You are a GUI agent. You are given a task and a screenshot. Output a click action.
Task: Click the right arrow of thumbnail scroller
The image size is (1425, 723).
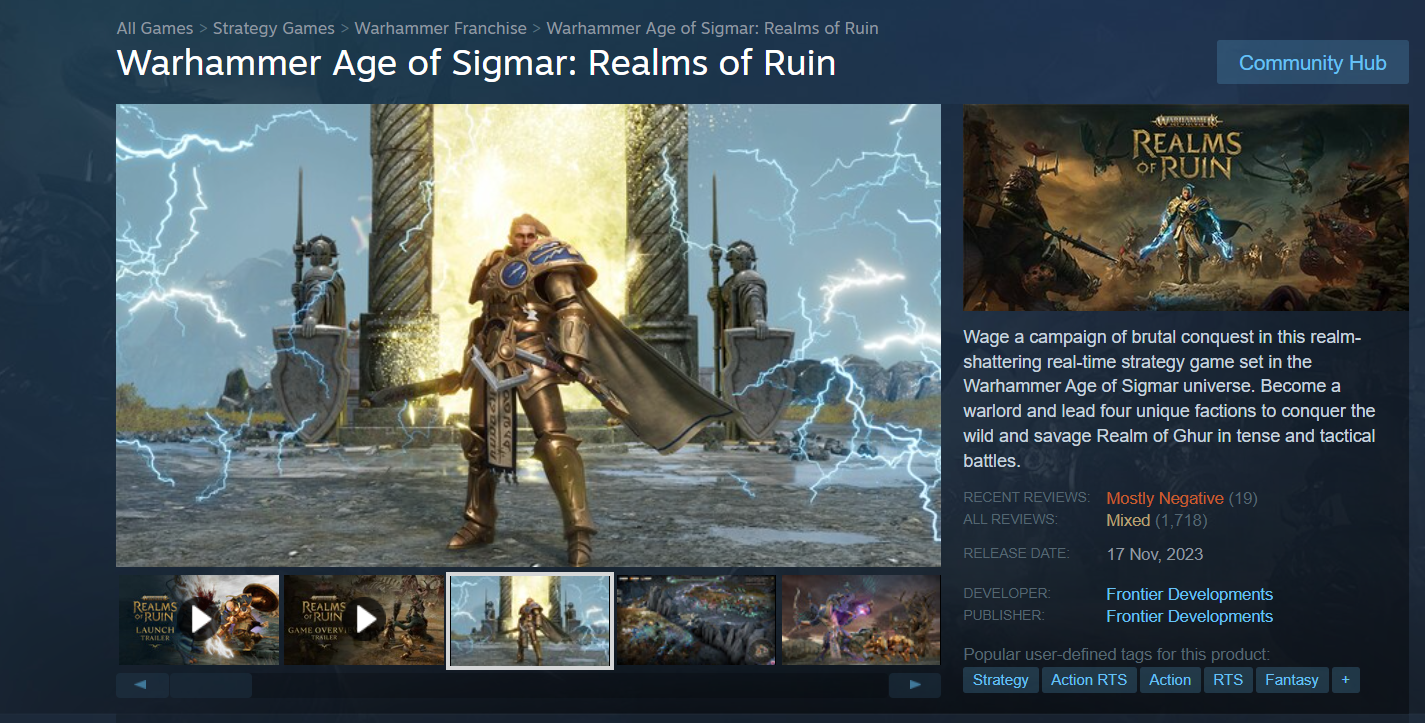click(915, 685)
